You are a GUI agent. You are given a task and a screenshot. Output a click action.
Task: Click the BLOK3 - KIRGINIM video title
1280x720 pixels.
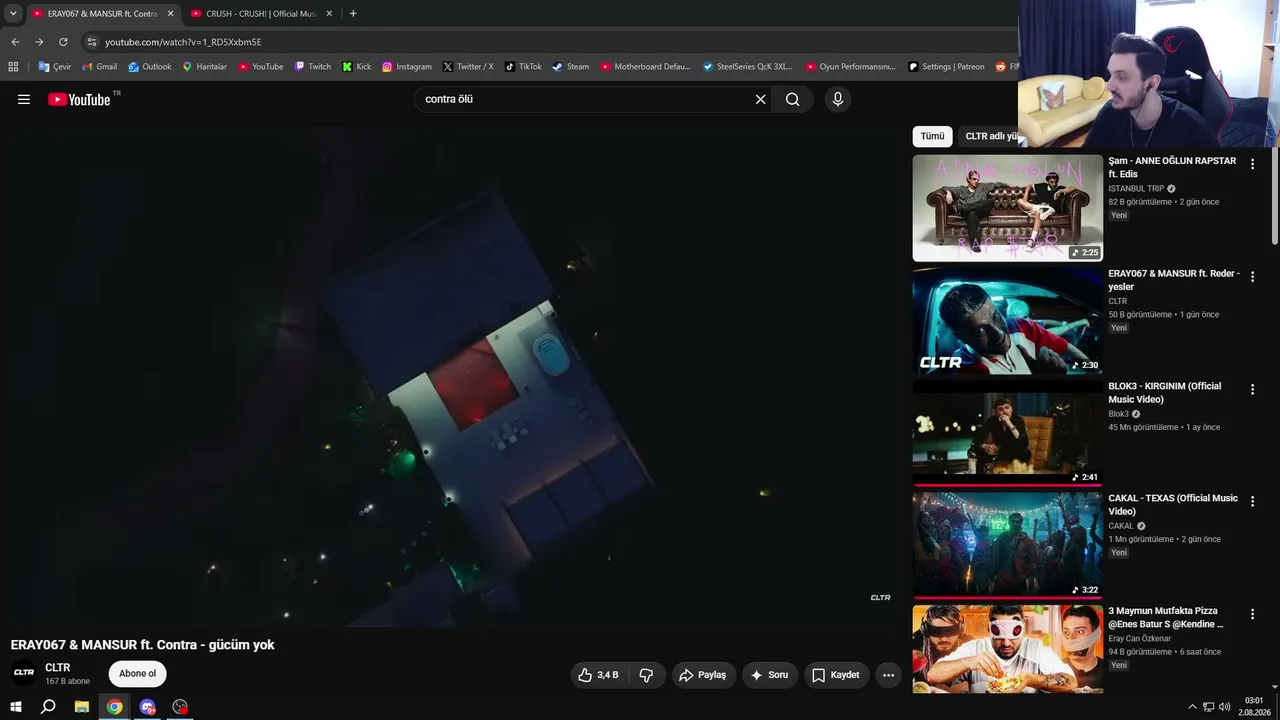click(1165, 393)
